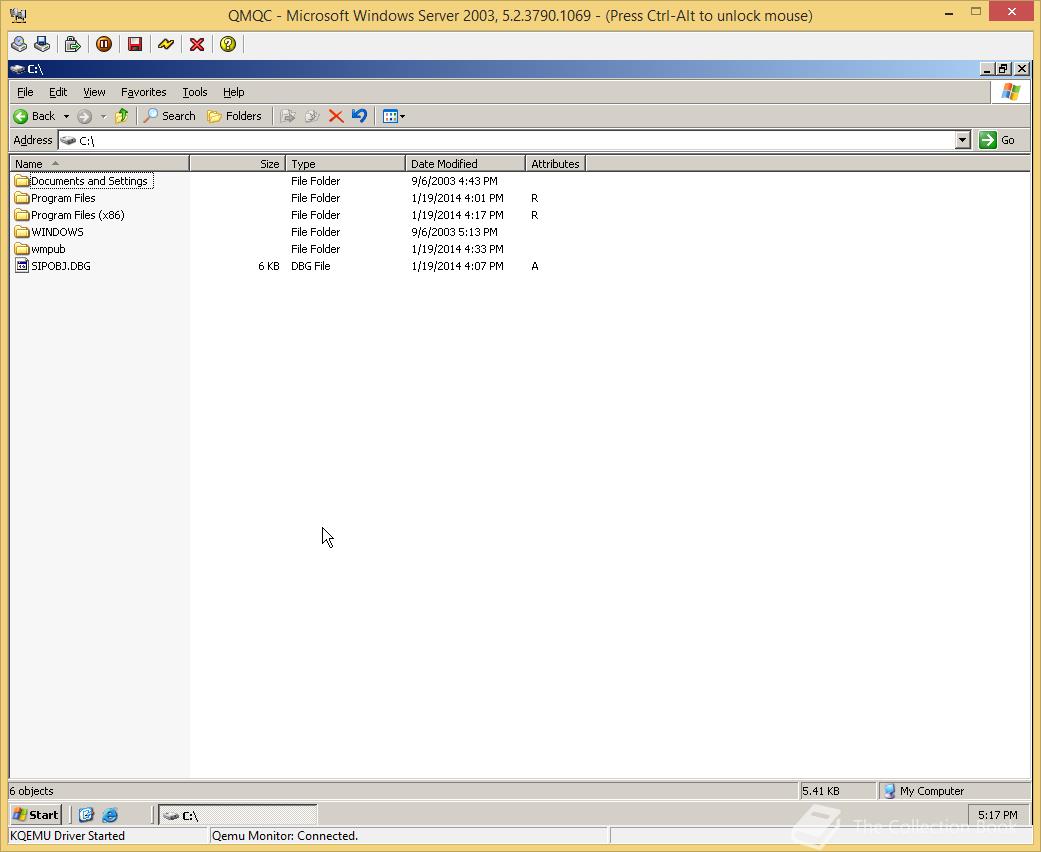Select the SIPOBJ.DBG file
The width and height of the screenshot is (1041, 852).
coord(60,266)
